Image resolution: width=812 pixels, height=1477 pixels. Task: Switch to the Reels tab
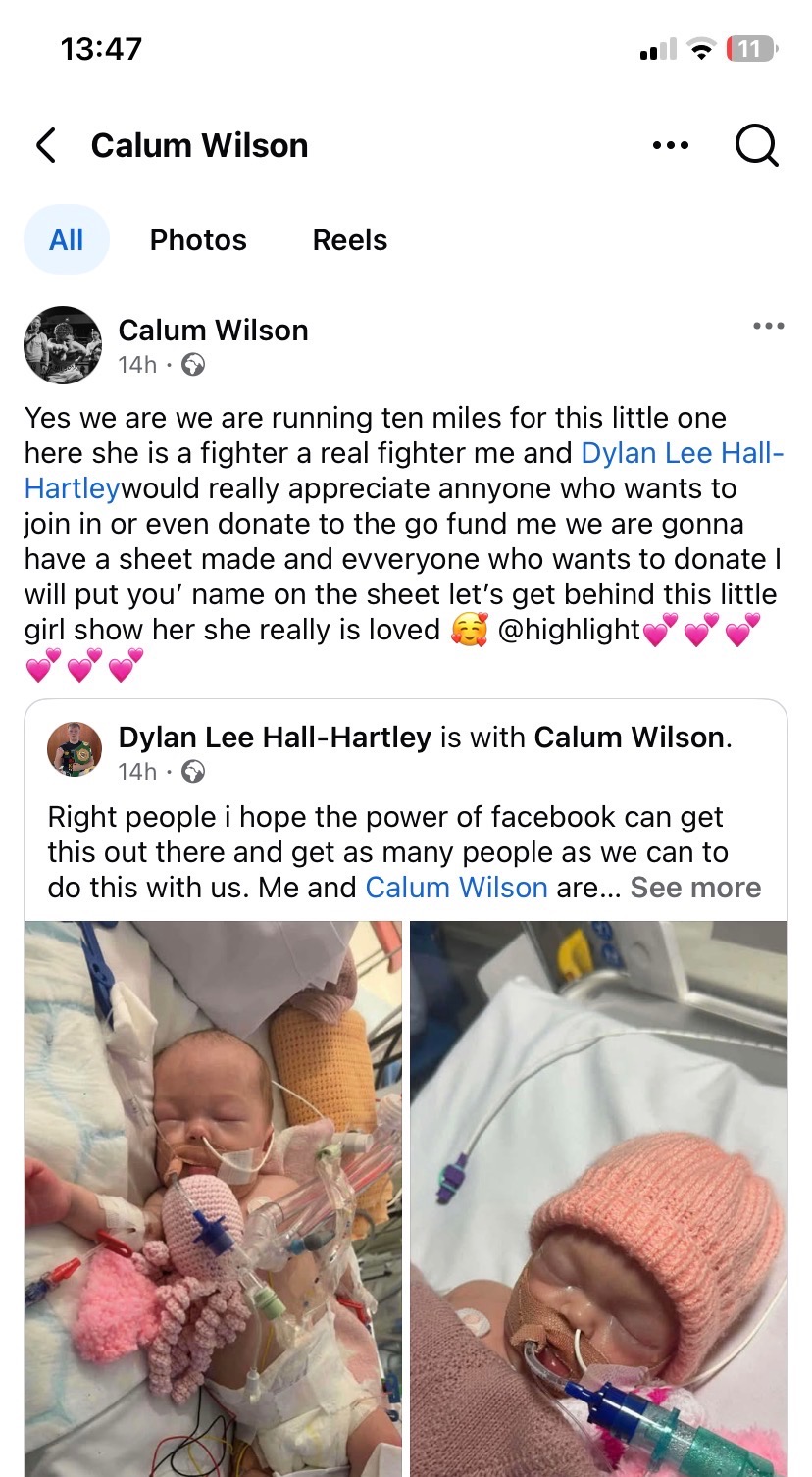point(350,239)
